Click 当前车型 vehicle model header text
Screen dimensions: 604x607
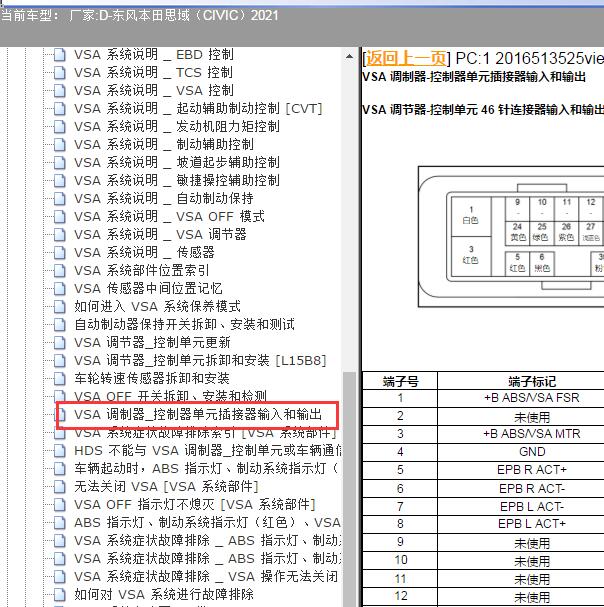pyautogui.click(x=139, y=15)
